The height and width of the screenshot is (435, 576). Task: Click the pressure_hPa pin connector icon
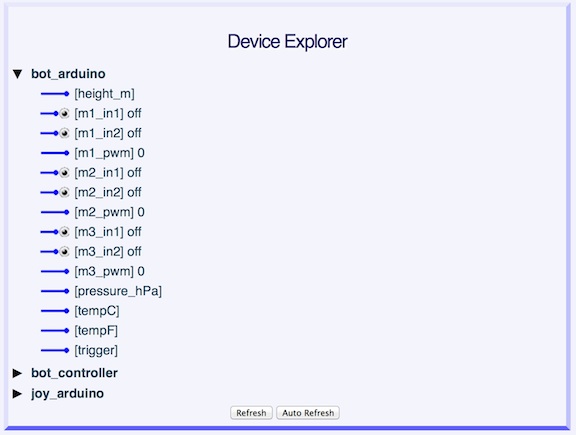[55, 291]
